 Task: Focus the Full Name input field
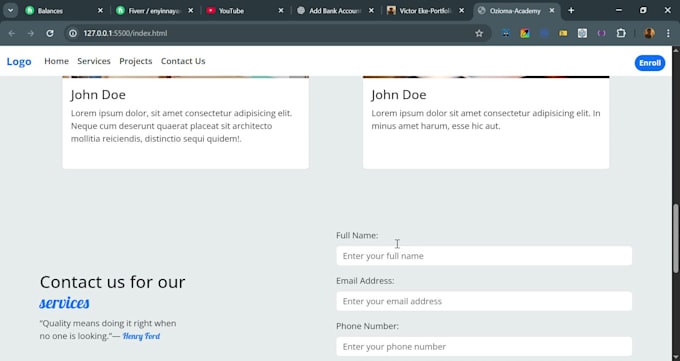point(484,256)
